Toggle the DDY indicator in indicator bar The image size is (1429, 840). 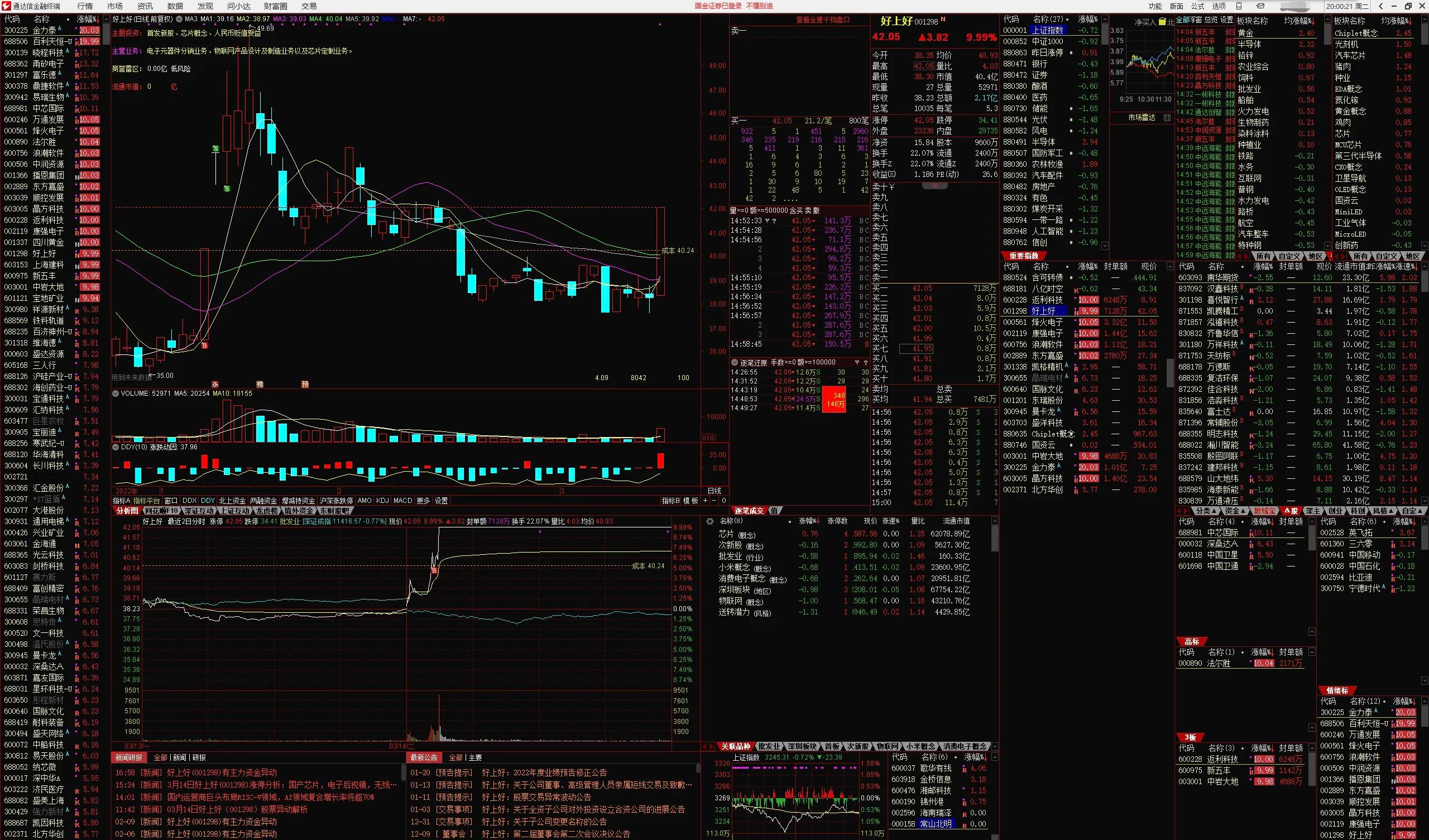[x=208, y=500]
